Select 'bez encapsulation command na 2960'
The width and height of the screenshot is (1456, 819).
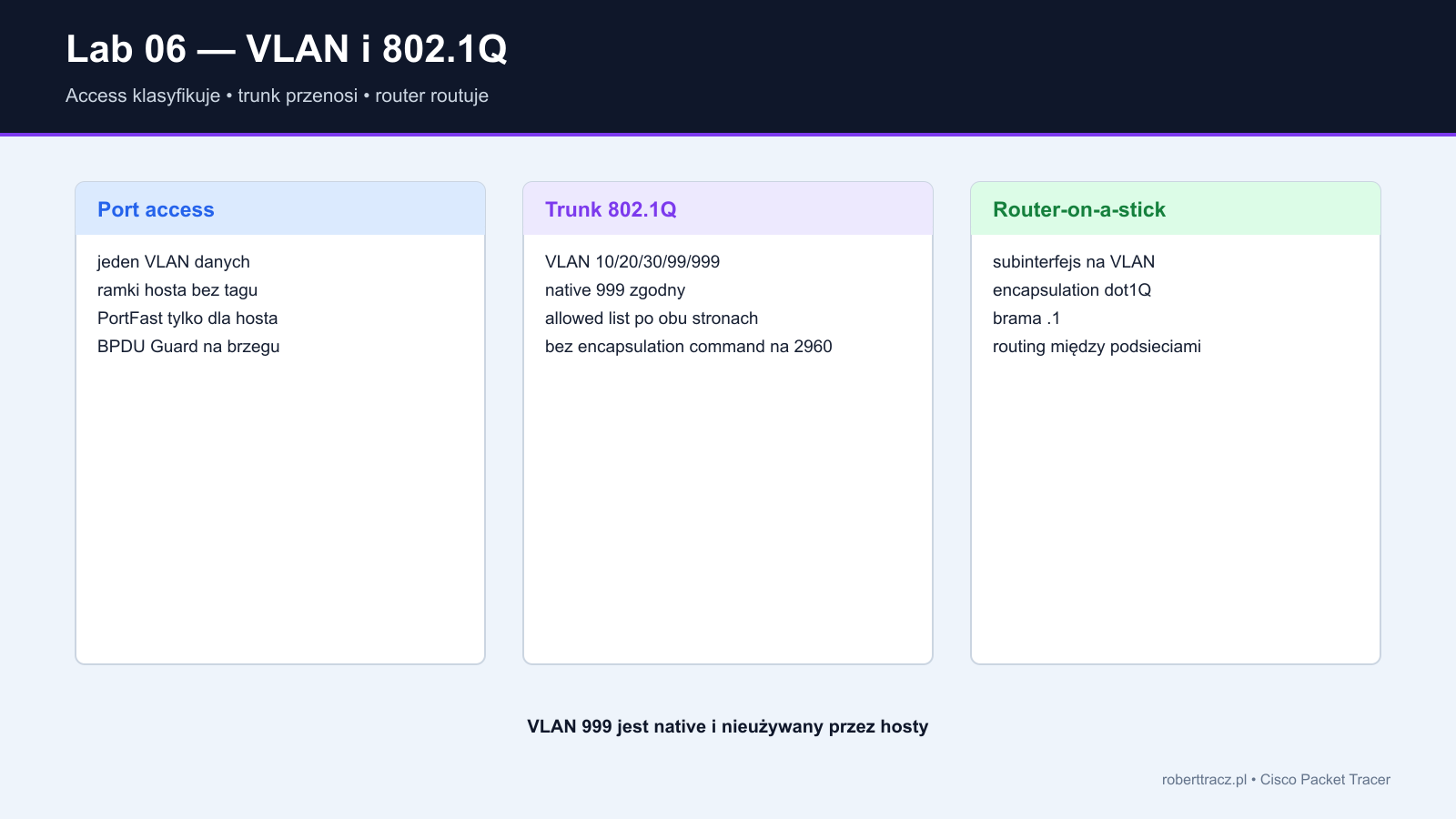coord(689,347)
